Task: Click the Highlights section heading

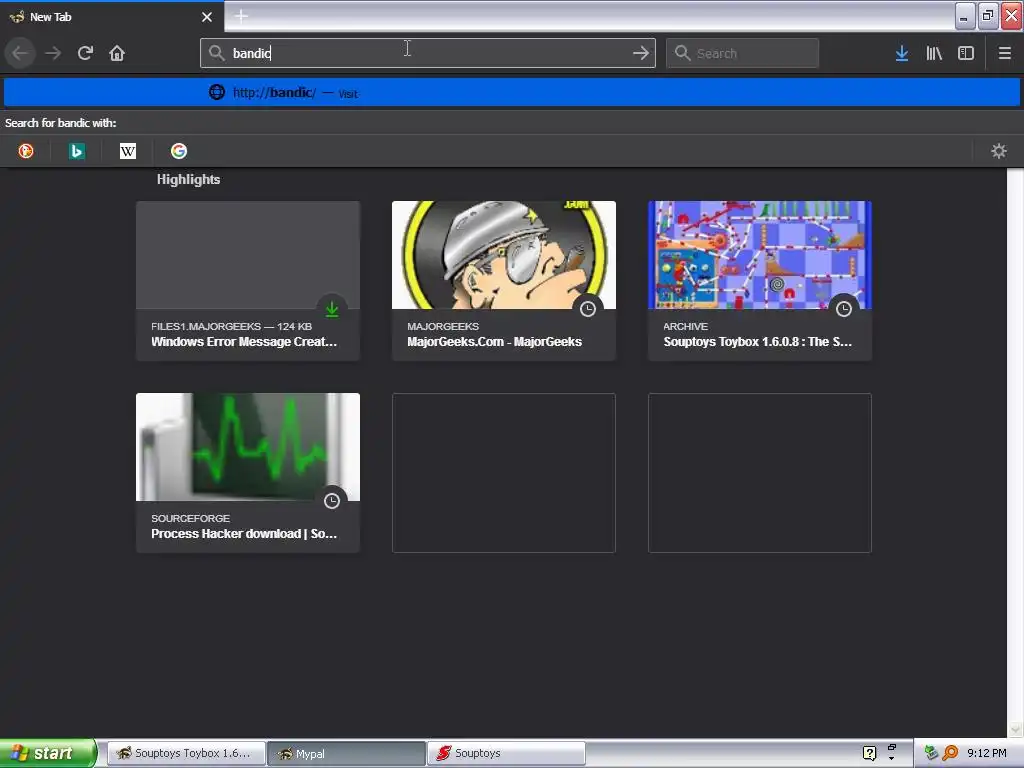Action: (x=188, y=180)
